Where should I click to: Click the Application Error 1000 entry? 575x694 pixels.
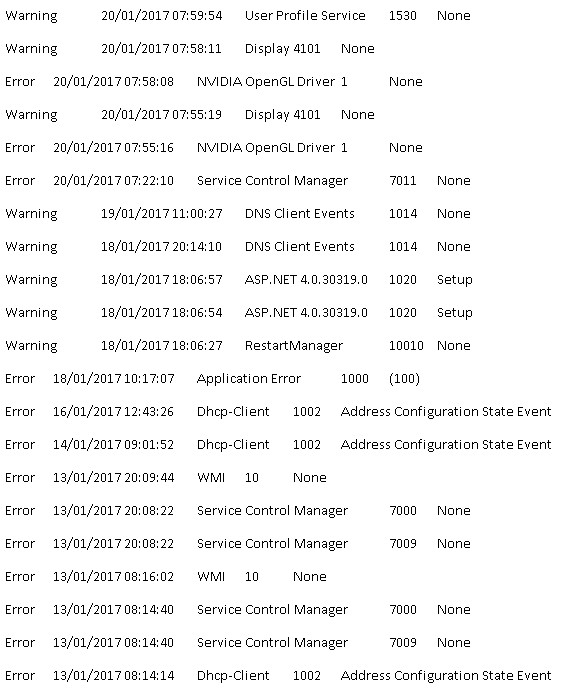pyautogui.click(x=212, y=379)
